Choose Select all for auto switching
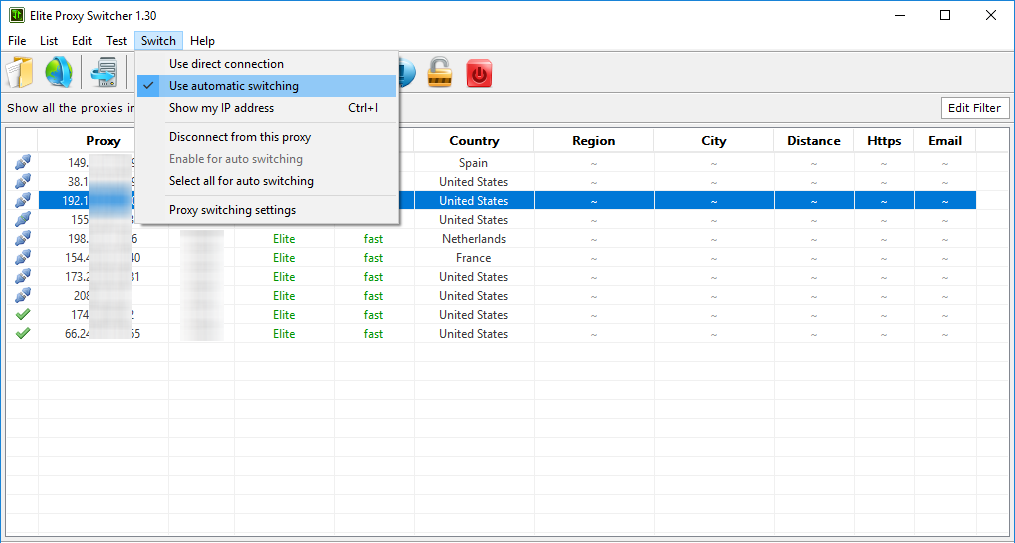The height and width of the screenshot is (543, 1015). point(266,181)
